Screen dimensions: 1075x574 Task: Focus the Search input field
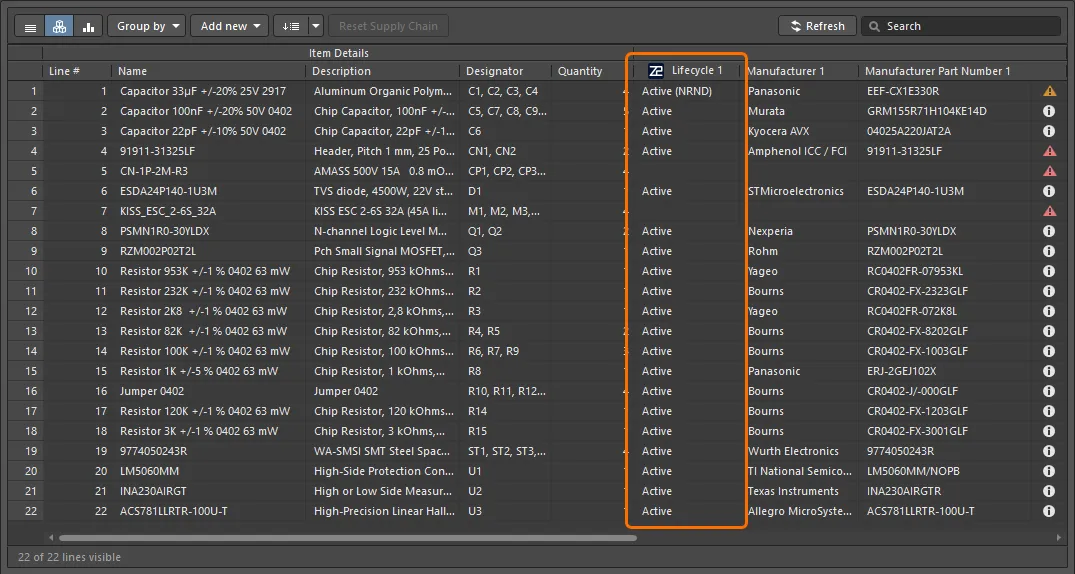click(x=960, y=26)
